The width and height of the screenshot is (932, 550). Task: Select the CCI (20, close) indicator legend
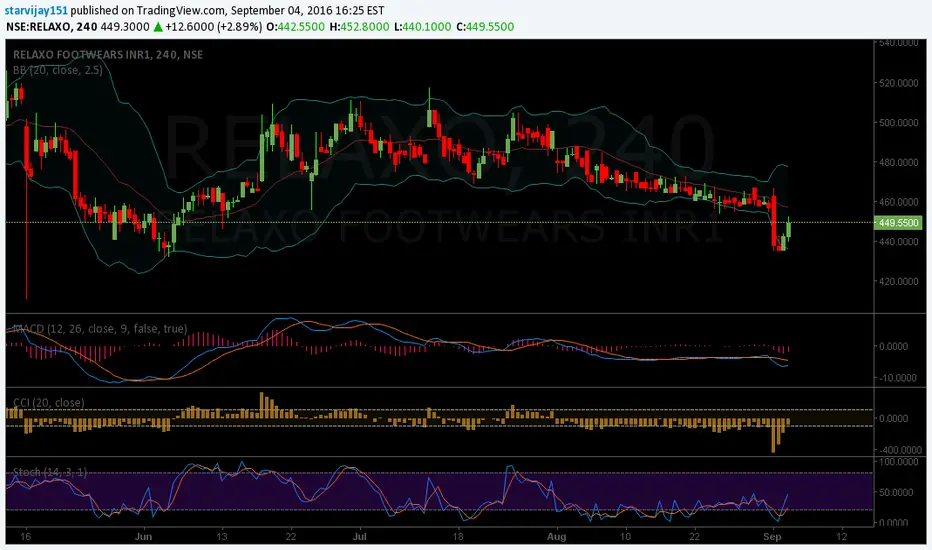click(49, 403)
